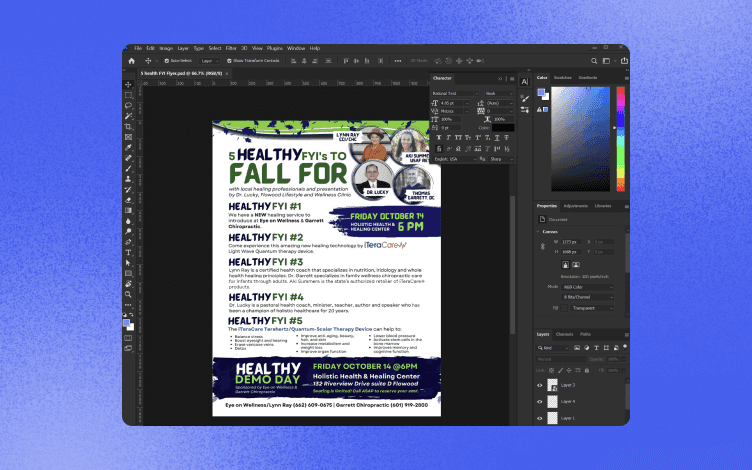
Task: Hide Layer 3 using its eye icon
Action: [540, 385]
